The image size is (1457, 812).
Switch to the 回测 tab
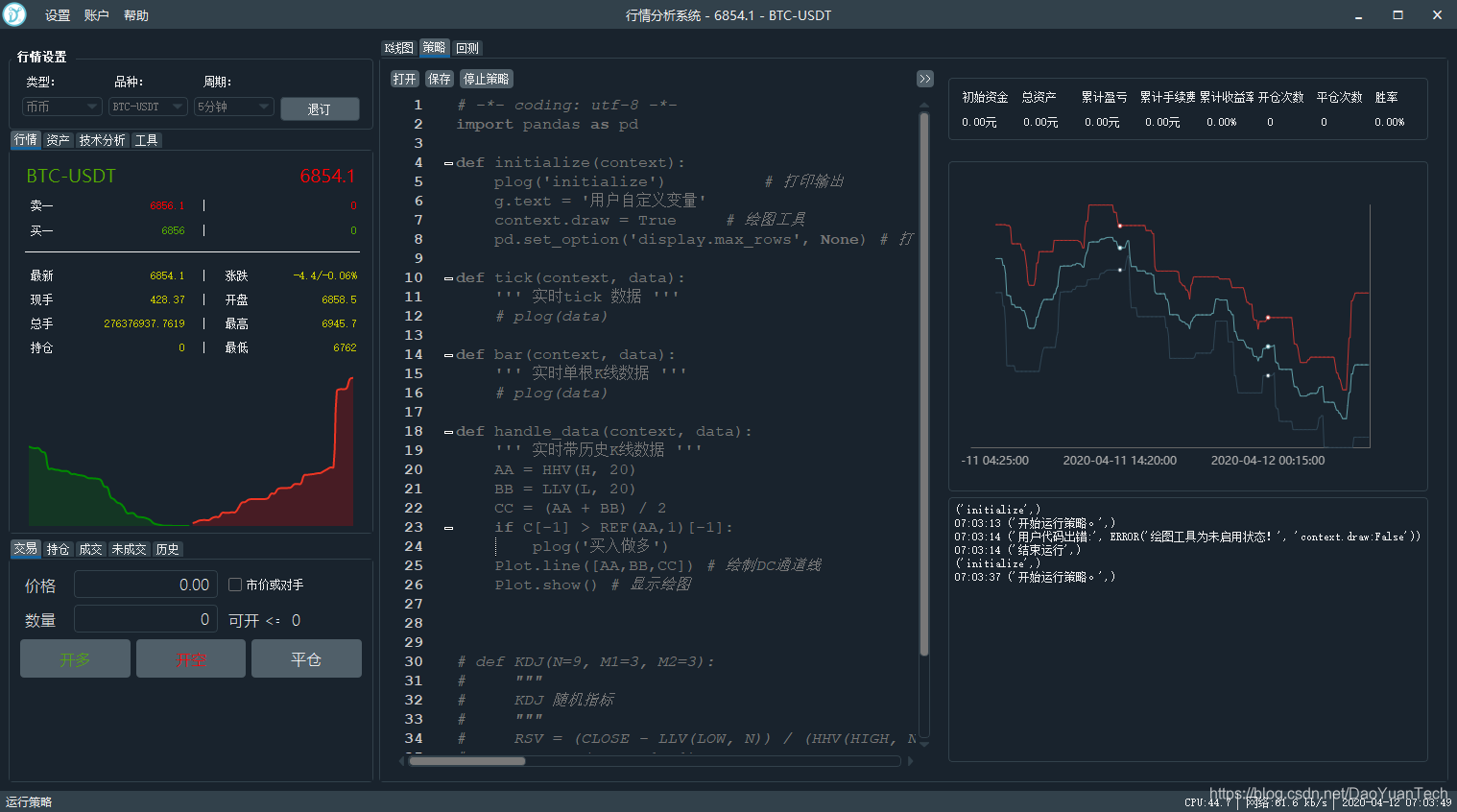pyautogui.click(x=467, y=48)
